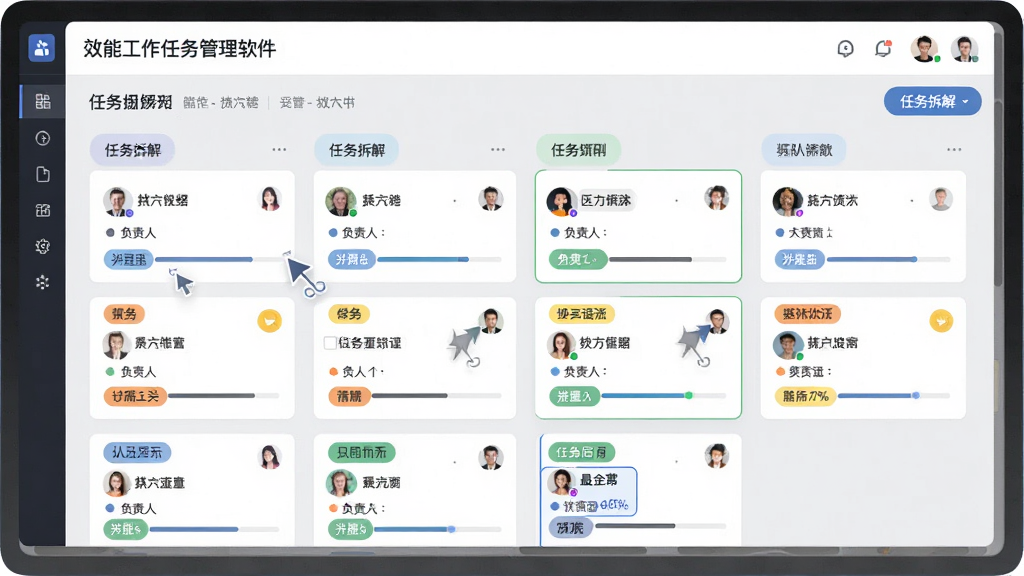Select the green column header pill
The width and height of the screenshot is (1024, 576).
tap(578, 150)
